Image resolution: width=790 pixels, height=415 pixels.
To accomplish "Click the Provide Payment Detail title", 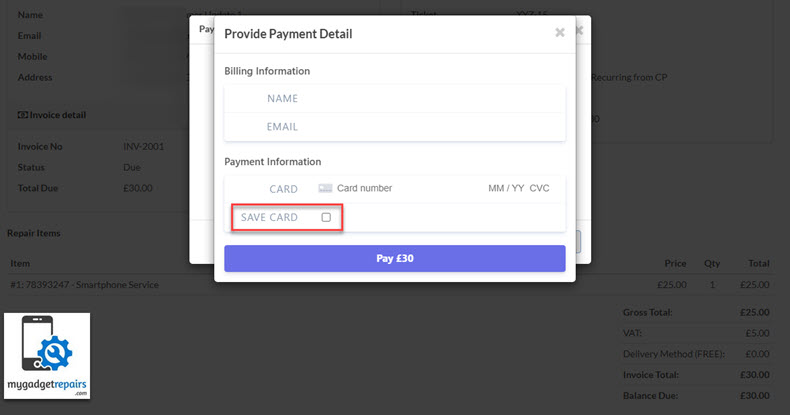I will (x=288, y=34).
